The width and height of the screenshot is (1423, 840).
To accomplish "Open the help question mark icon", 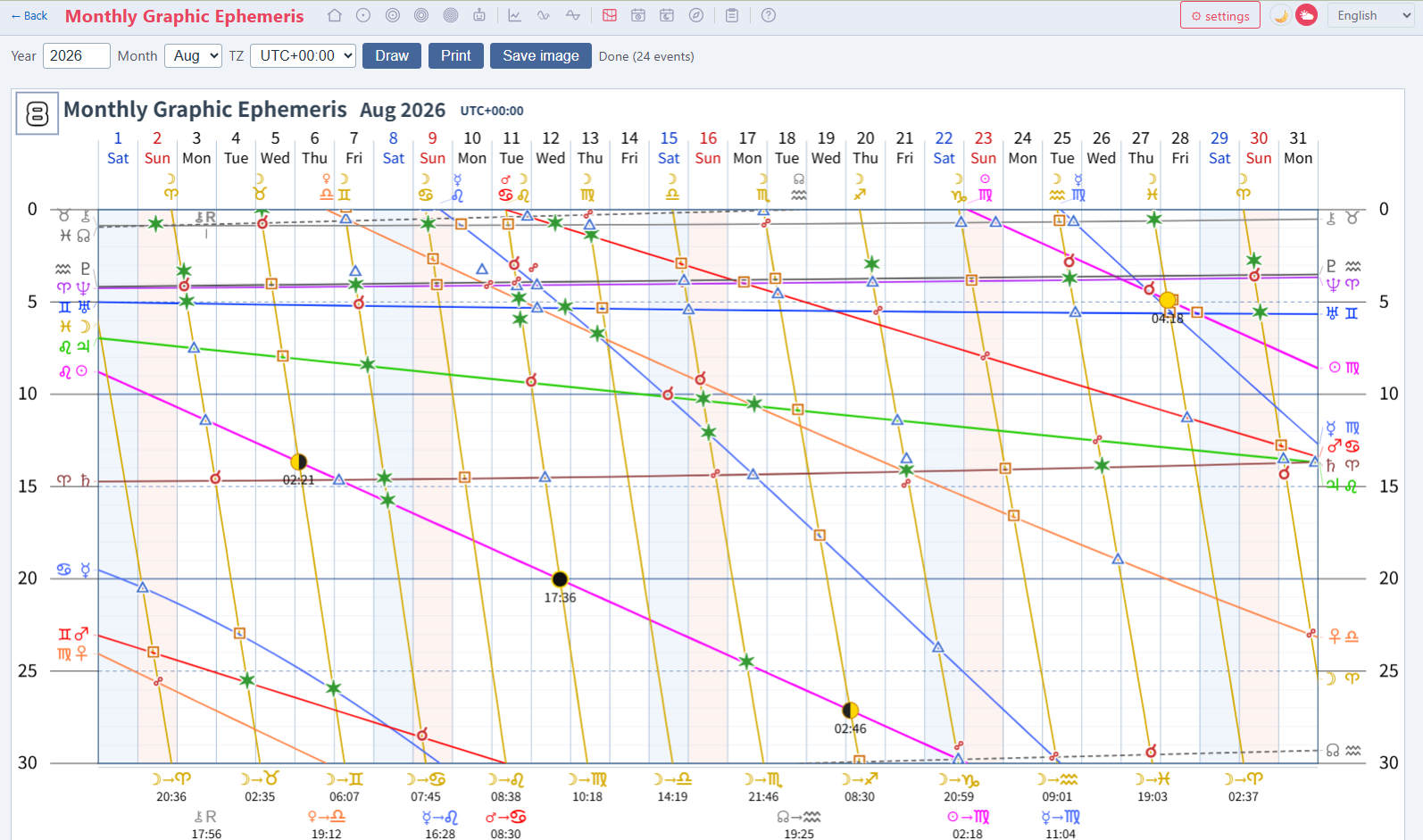I will click(x=769, y=15).
